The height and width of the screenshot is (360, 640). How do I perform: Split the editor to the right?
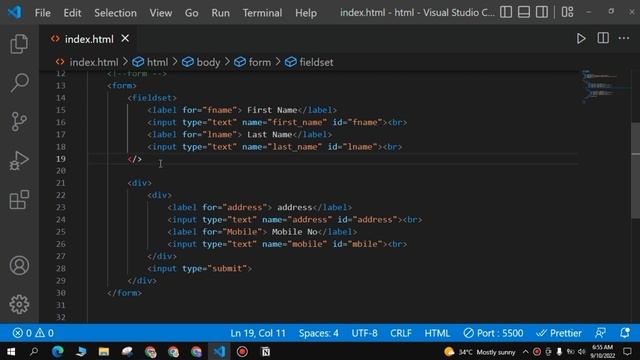pyautogui.click(x=603, y=38)
